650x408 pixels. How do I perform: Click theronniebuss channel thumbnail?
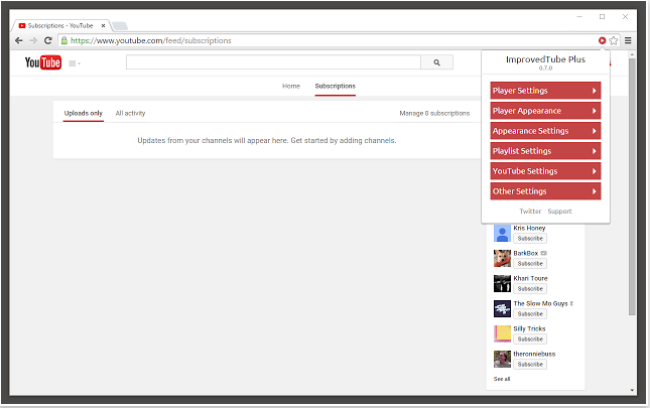(502, 359)
